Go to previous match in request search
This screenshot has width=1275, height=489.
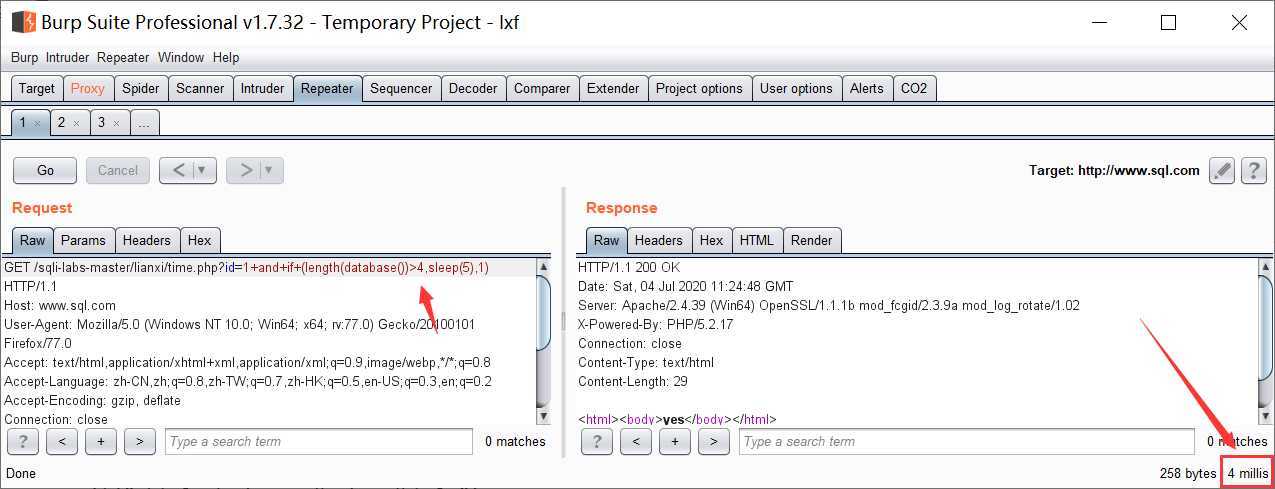click(x=62, y=441)
